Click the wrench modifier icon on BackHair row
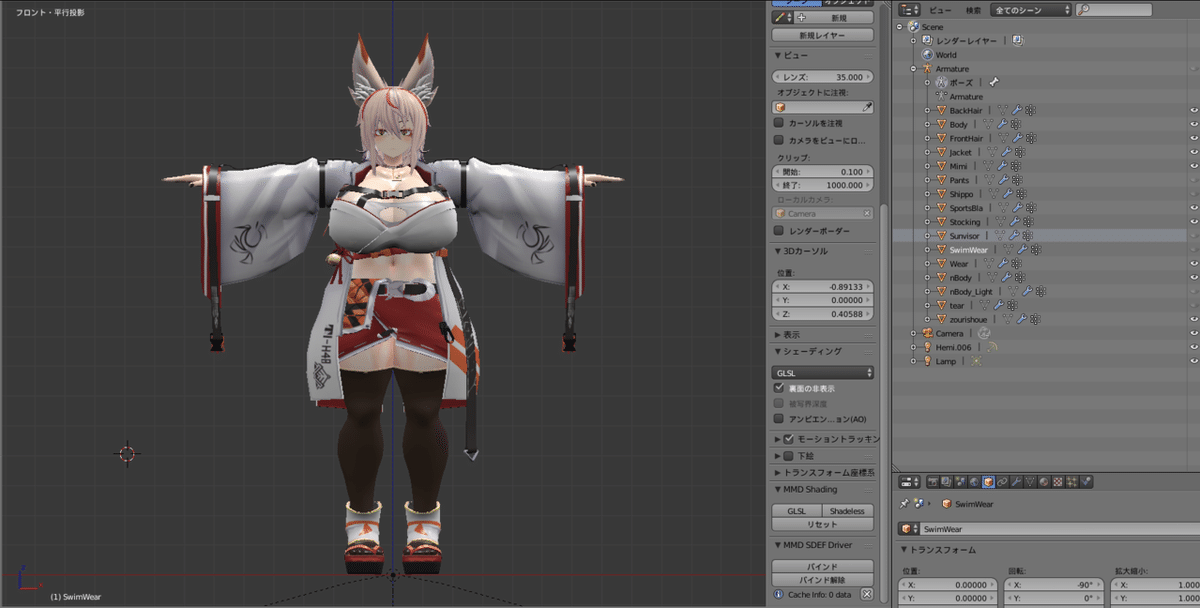This screenshot has height=608, width=1200. click(x=1015, y=110)
